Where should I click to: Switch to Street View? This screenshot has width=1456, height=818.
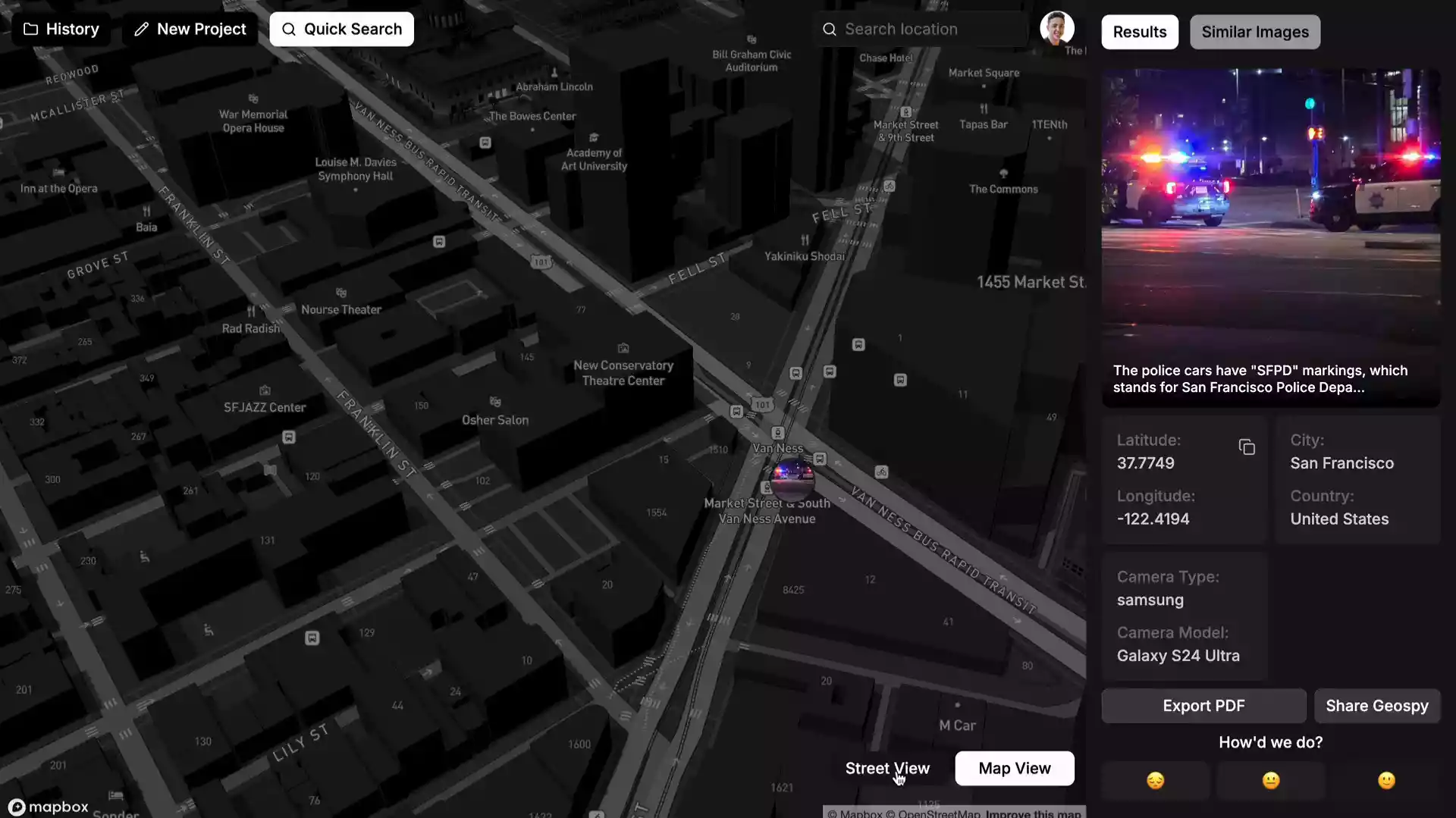[x=887, y=768]
